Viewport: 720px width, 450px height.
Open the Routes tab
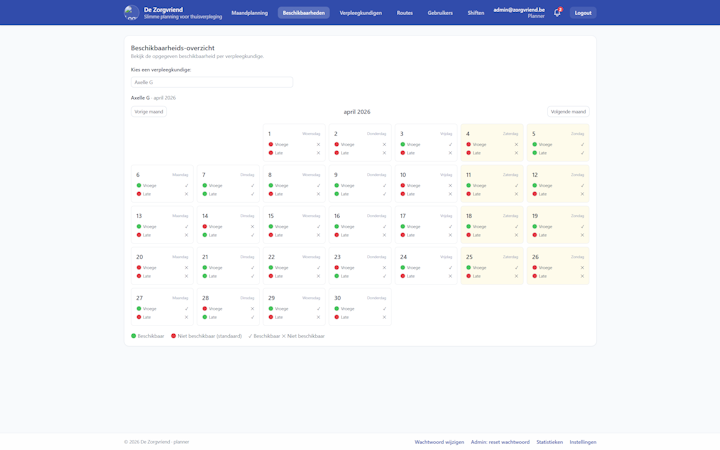coord(405,13)
